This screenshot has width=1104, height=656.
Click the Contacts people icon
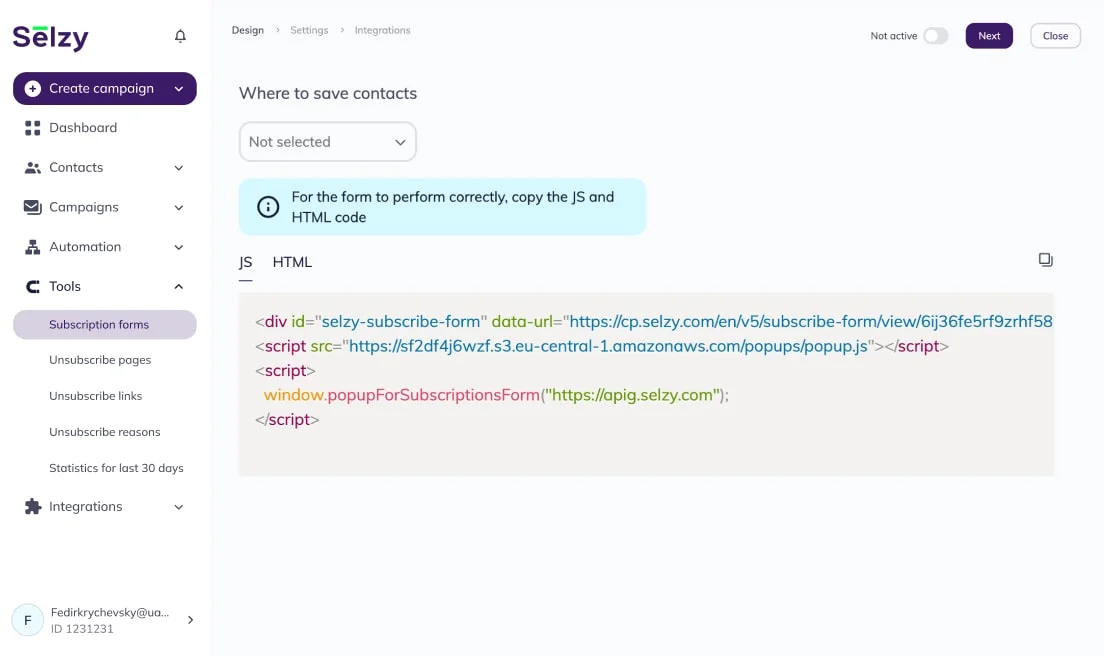click(32, 168)
